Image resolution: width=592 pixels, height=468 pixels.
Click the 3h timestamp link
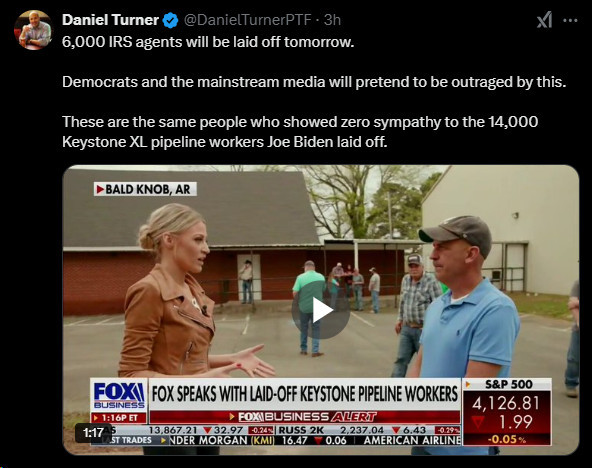[x=332, y=20]
